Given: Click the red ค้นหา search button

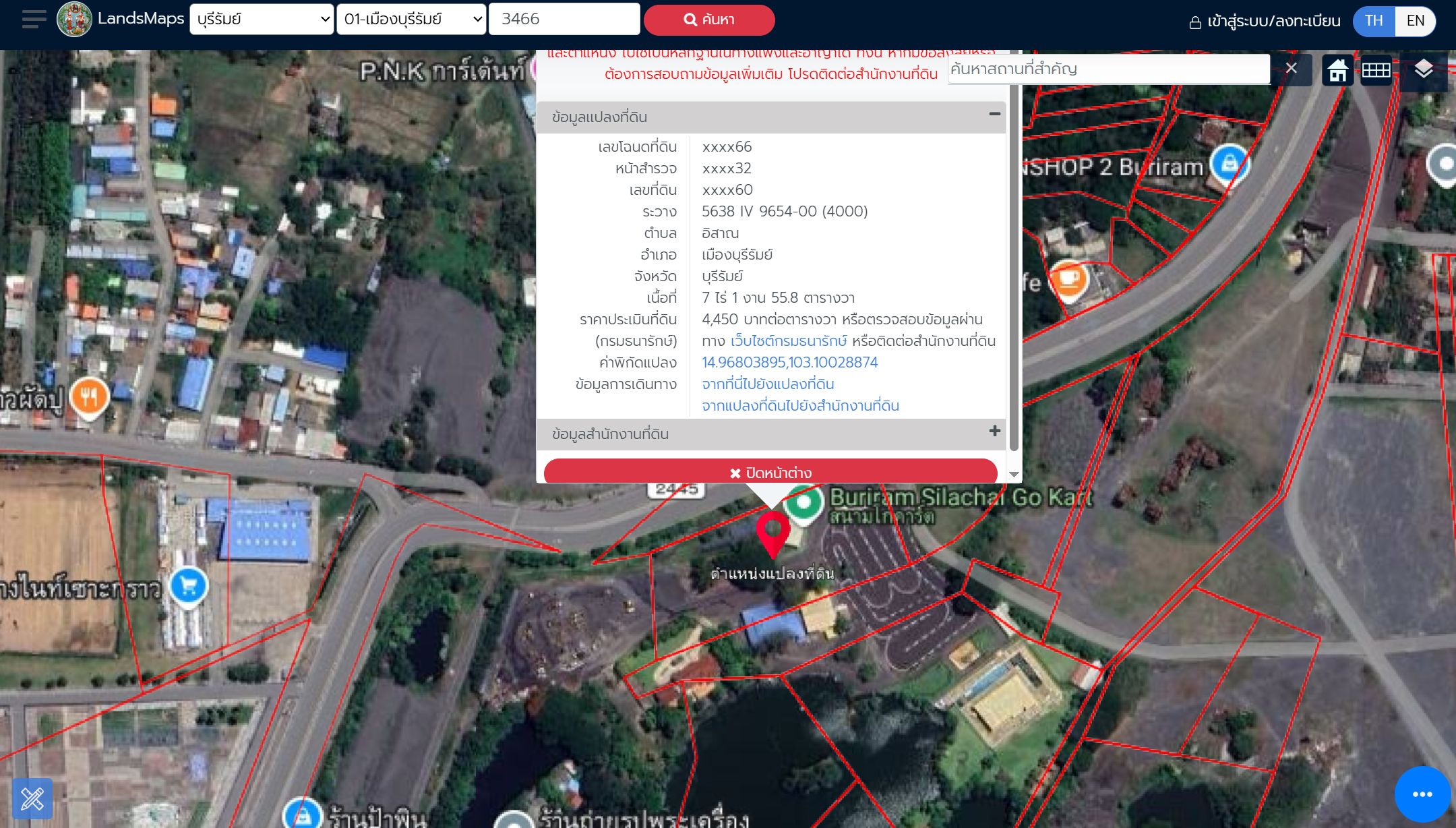Looking at the screenshot, I should (709, 20).
